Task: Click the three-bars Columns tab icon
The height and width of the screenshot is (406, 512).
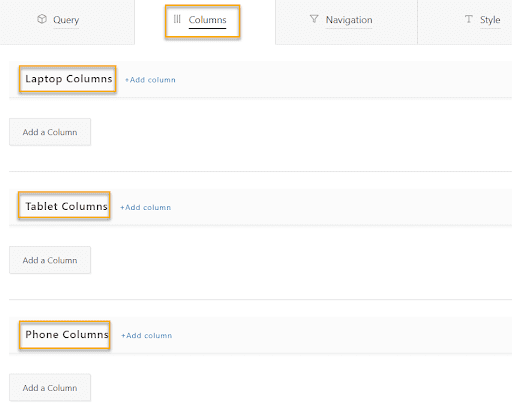Action: click(x=177, y=19)
